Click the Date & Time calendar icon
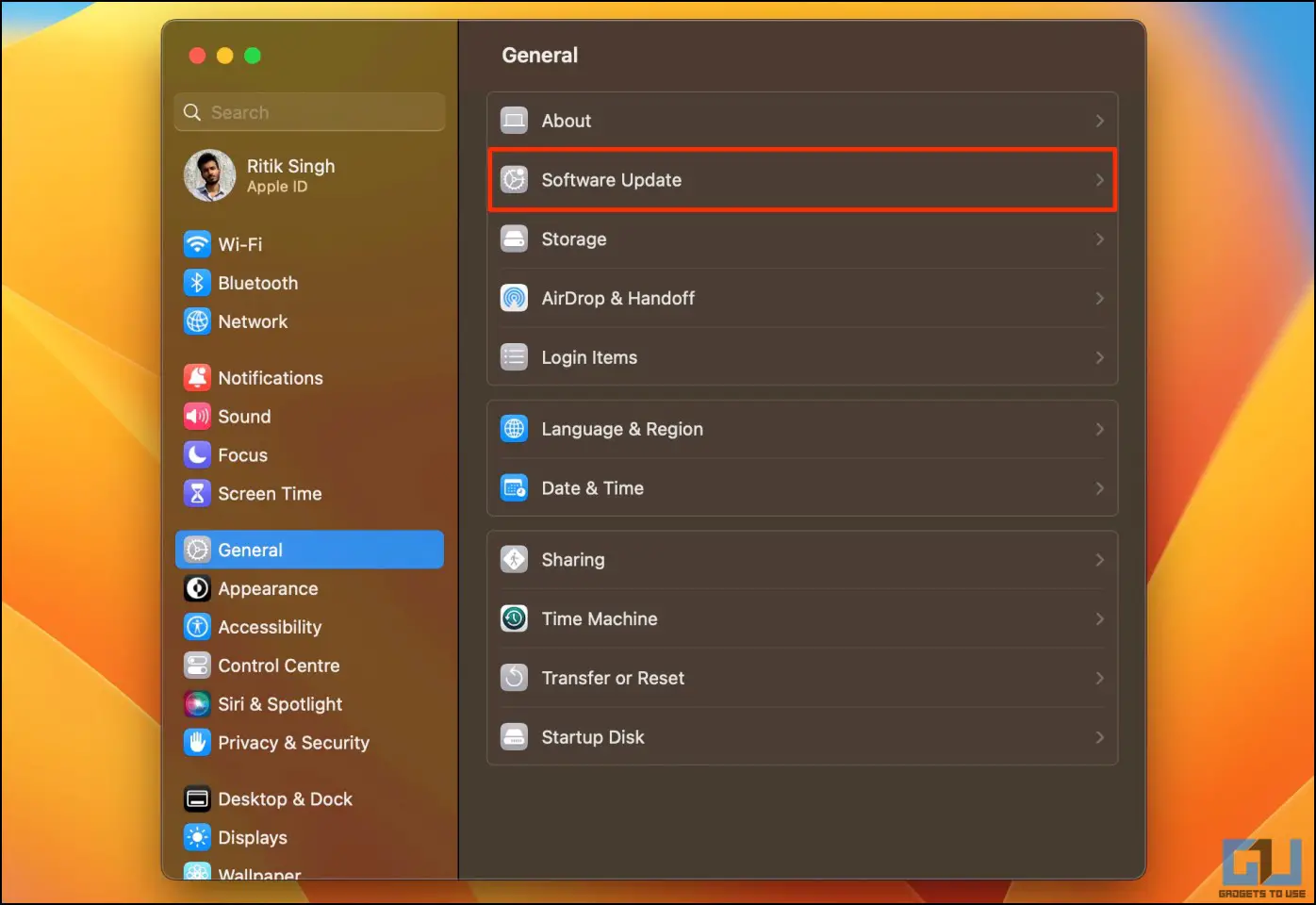This screenshot has width=1316, height=905. 514,488
